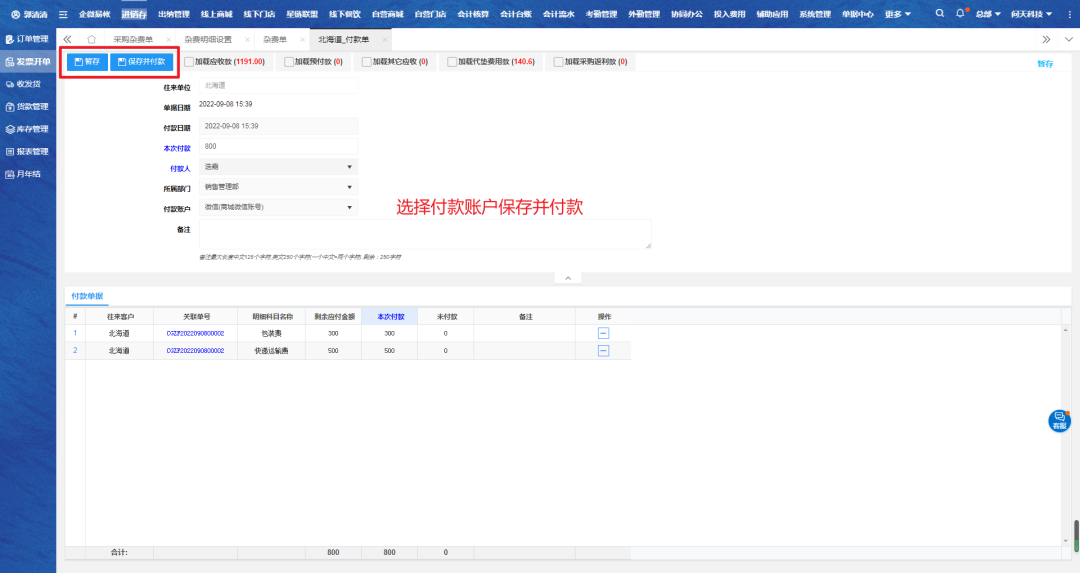The height and width of the screenshot is (573, 1080).
Task: Open the notification bell
Action: 960,14
